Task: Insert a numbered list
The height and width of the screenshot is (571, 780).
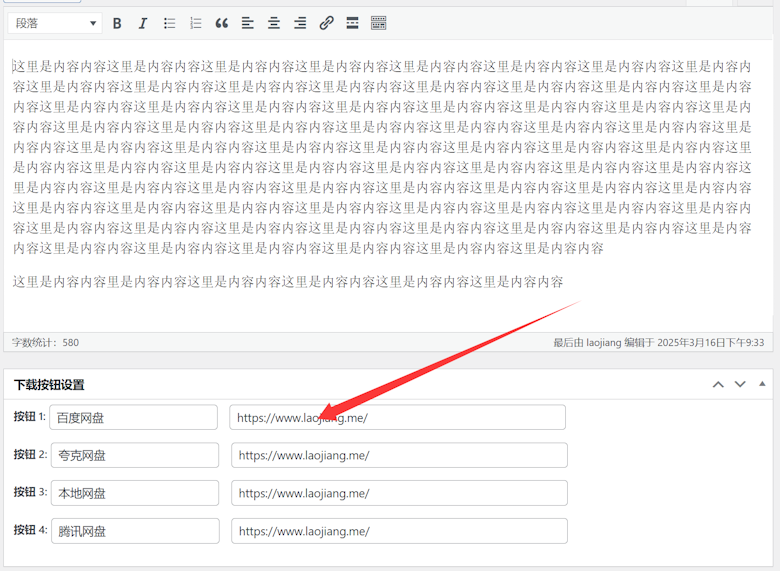Action: [196, 23]
